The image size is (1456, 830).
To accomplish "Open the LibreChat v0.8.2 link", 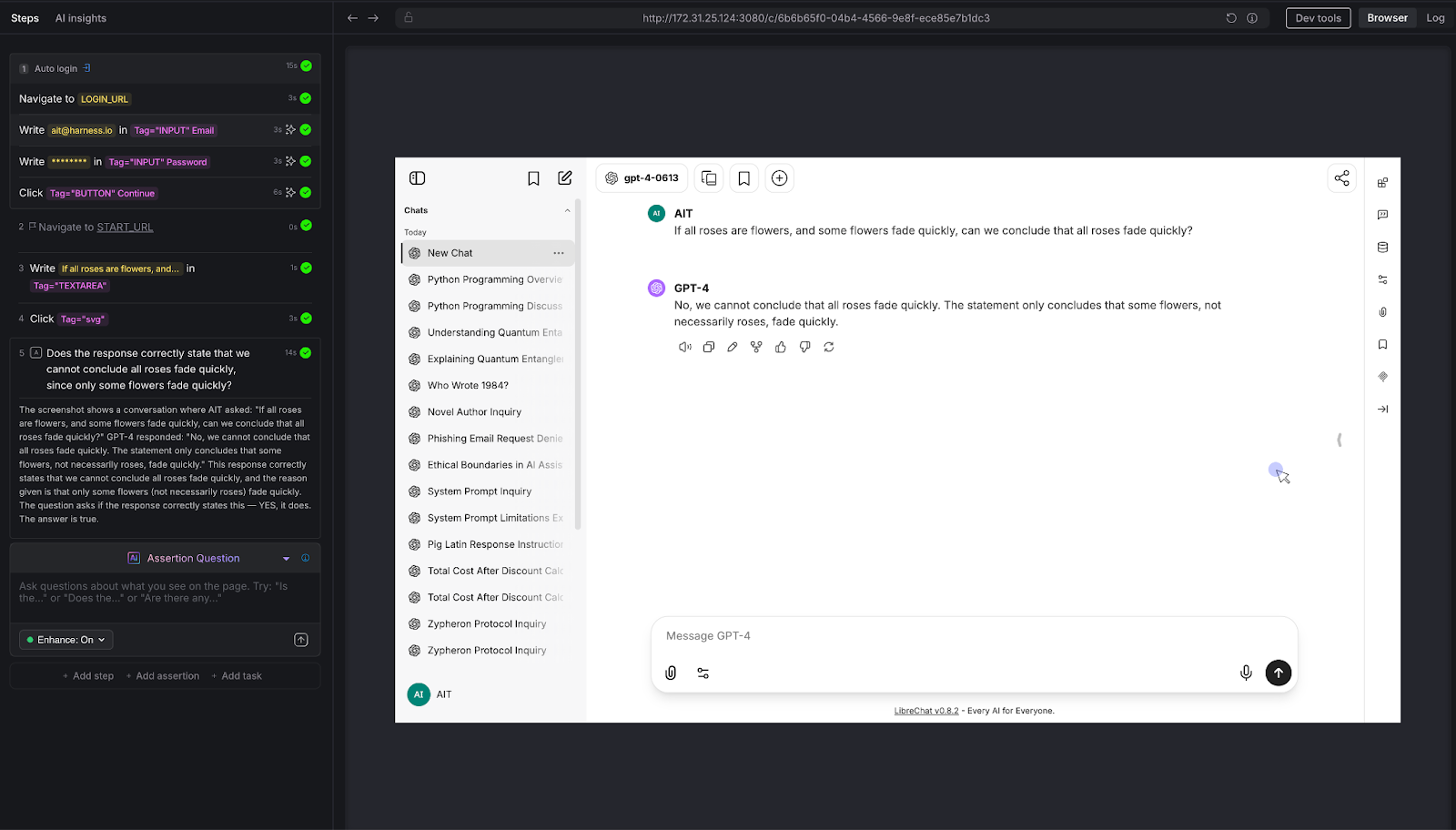I will pyautogui.click(x=926, y=711).
